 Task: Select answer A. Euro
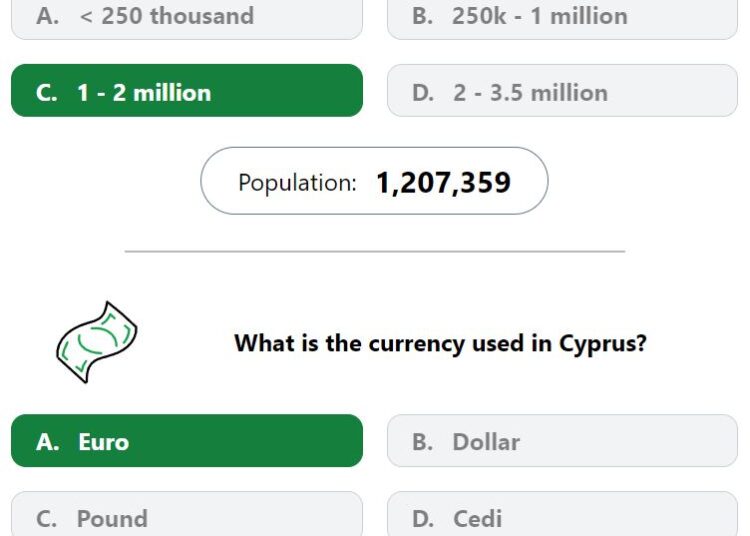187,441
